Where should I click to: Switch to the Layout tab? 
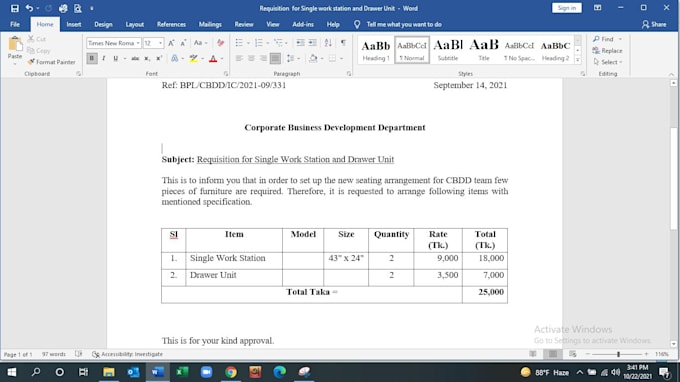(134, 24)
